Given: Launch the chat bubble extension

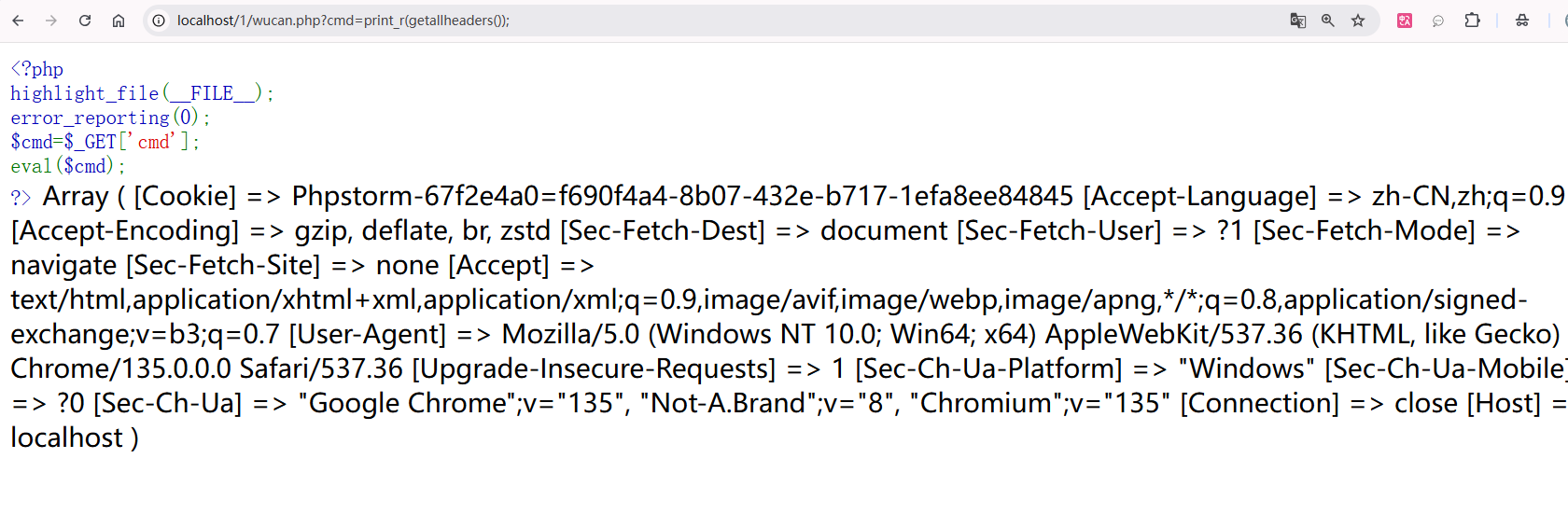Looking at the screenshot, I should point(1438,21).
